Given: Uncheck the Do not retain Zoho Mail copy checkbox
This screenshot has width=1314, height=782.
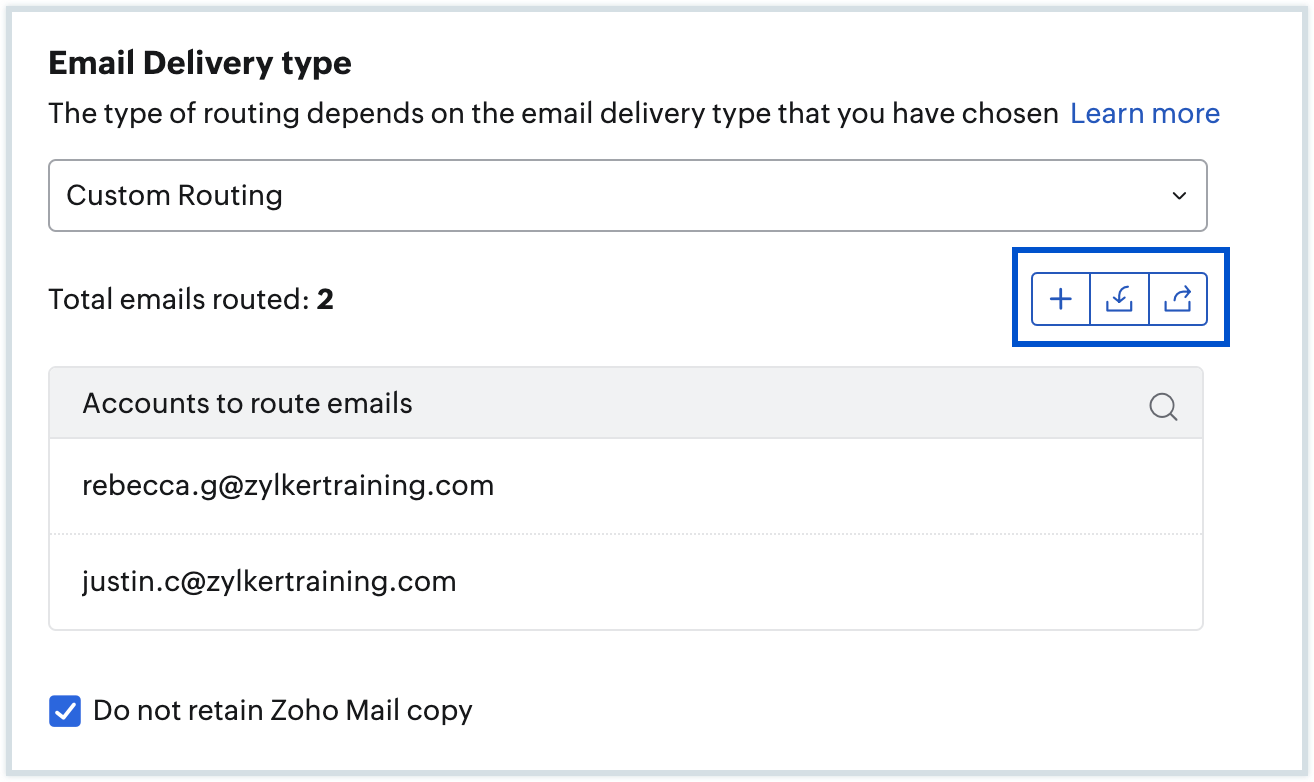Looking at the screenshot, I should coord(65,712).
